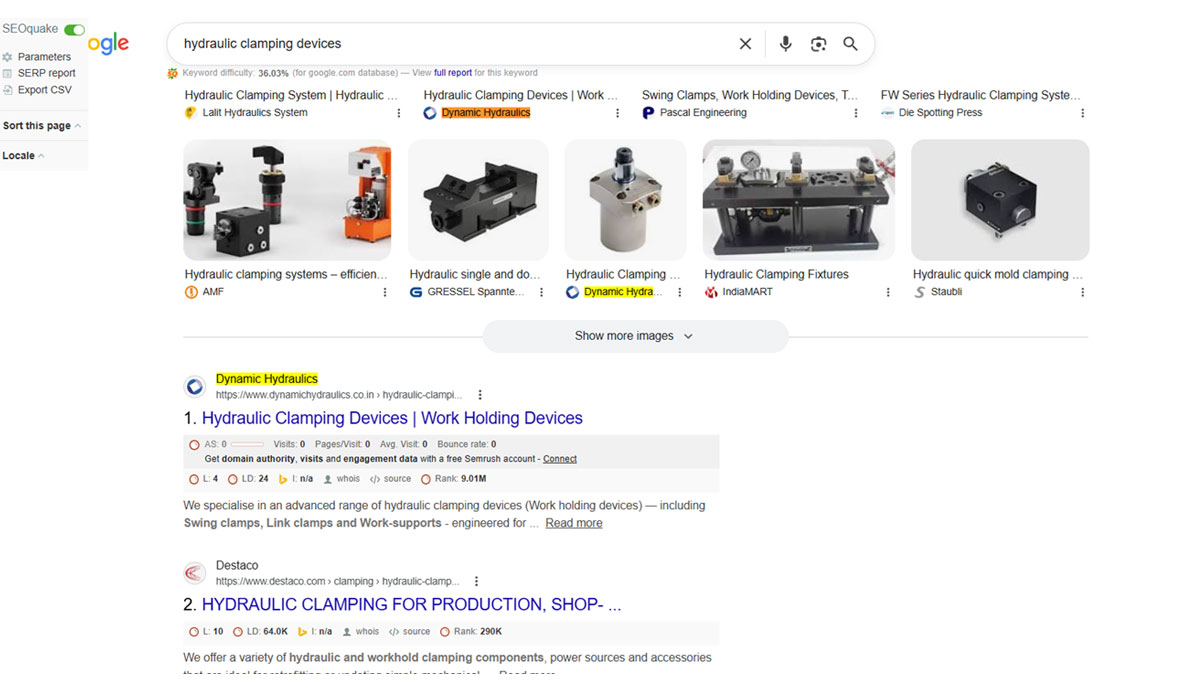
Task: Click Read more on the Dynamic Hydraulics snippet
Action: tap(574, 523)
